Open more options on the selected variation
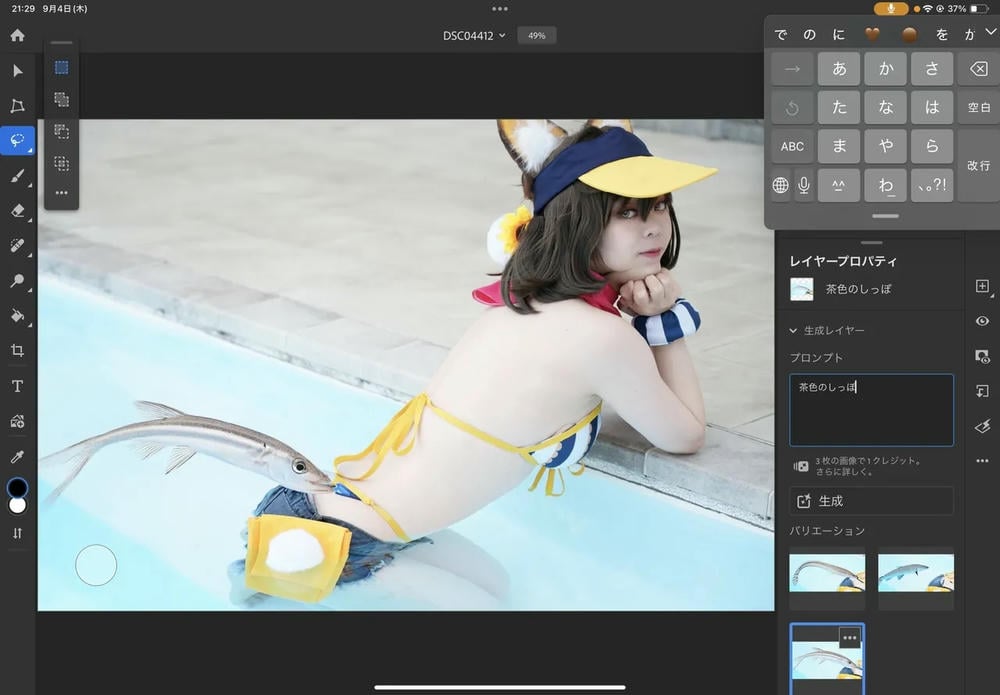 pyautogui.click(x=850, y=637)
